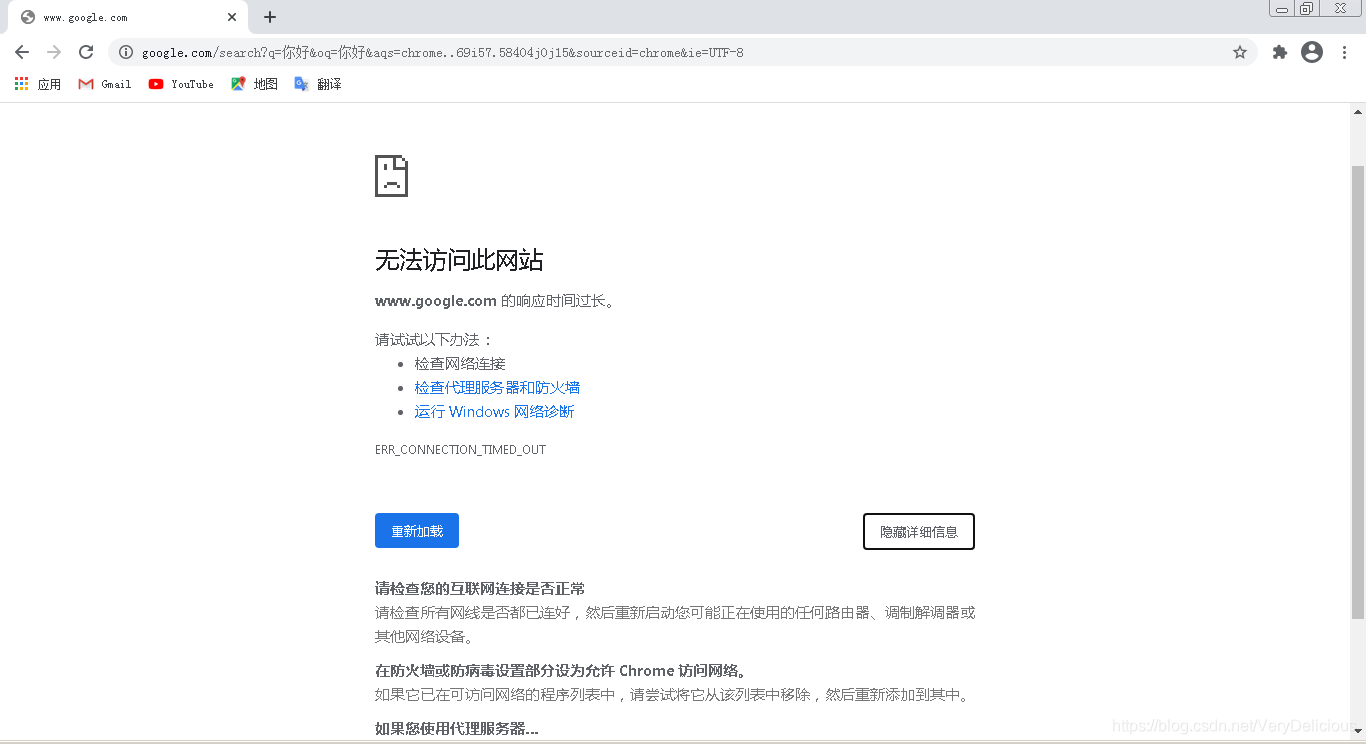Image resolution: width=1366 pixels, height=744 pixels.
Task: Close the www.google.com tab
Action: click(x=232, y=17)
